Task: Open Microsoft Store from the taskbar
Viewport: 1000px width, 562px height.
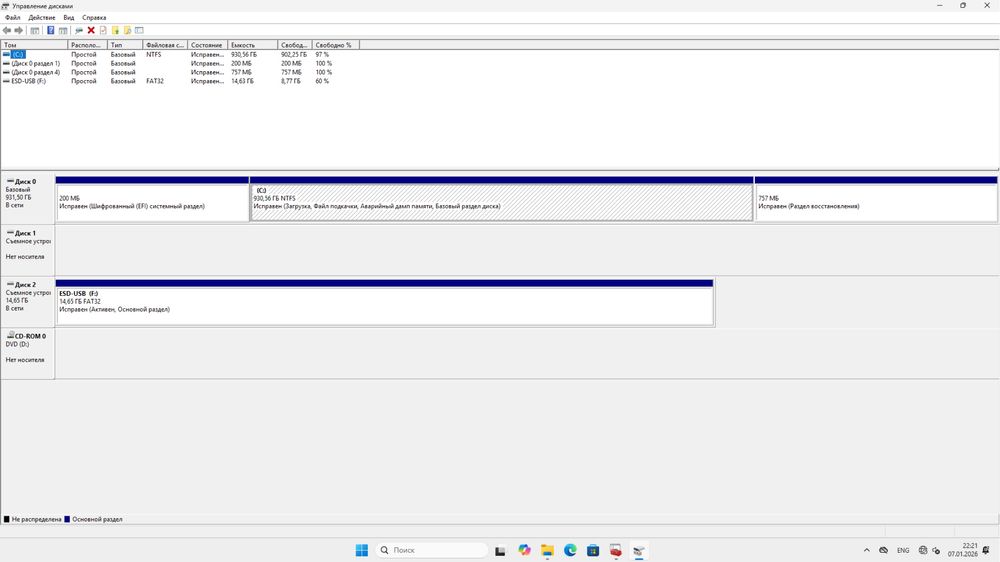Action: 593,550
